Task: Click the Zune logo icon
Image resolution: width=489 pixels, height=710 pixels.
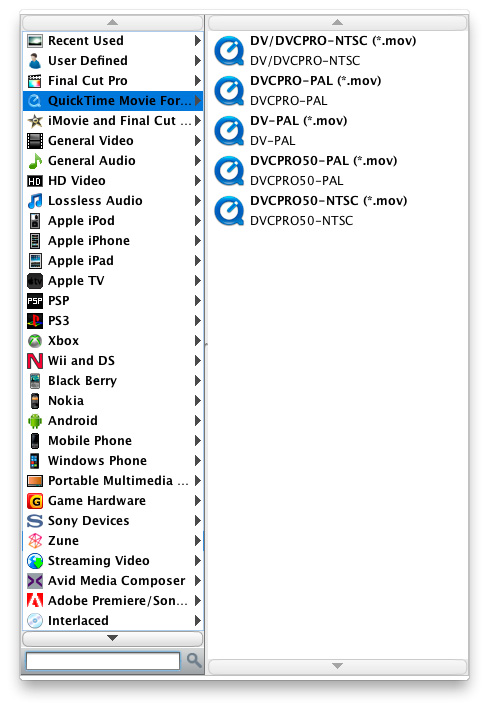Action: click(35, 541)
